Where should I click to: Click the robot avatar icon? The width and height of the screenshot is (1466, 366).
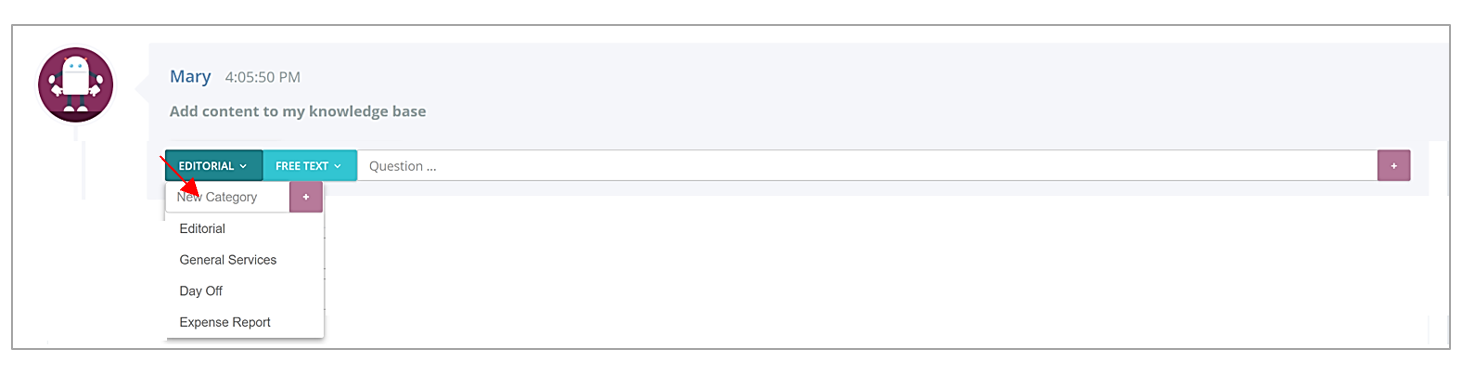coord(76,84)
